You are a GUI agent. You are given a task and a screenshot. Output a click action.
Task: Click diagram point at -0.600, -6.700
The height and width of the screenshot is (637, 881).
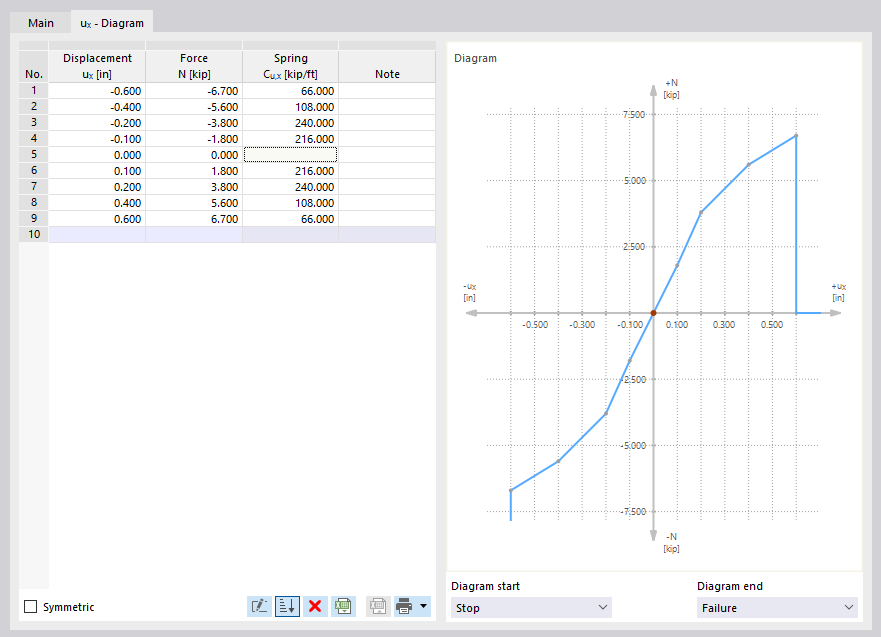point(511,490)
